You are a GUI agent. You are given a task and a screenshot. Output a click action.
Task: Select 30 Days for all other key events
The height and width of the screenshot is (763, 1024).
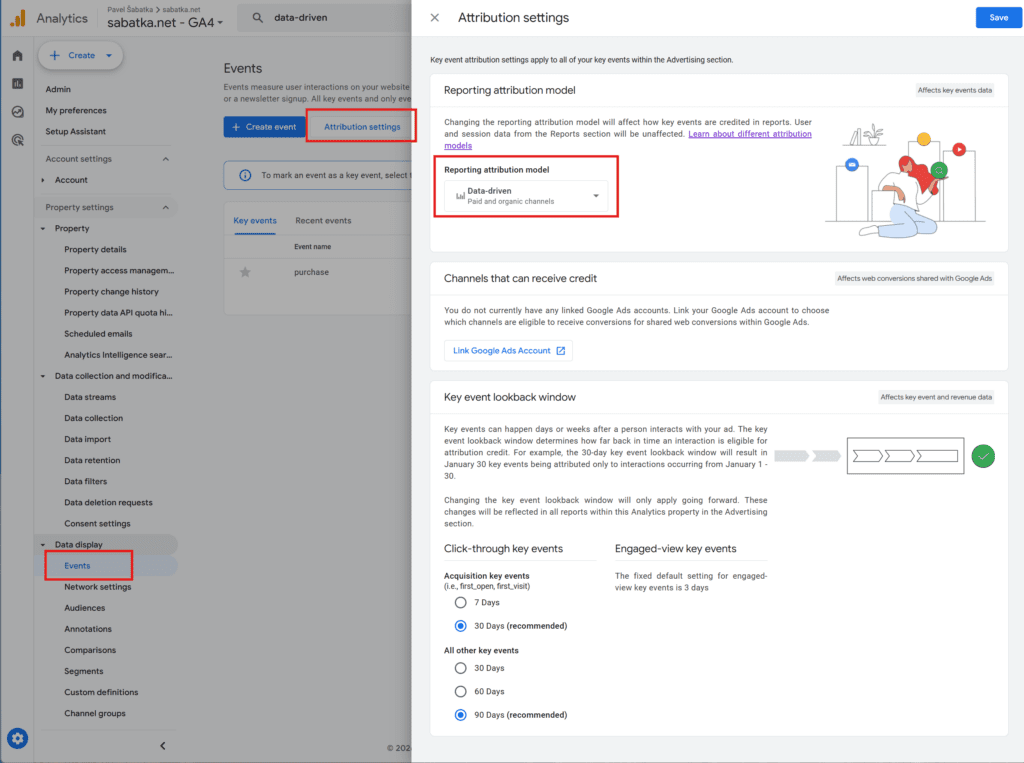click(x=460, y=668)
